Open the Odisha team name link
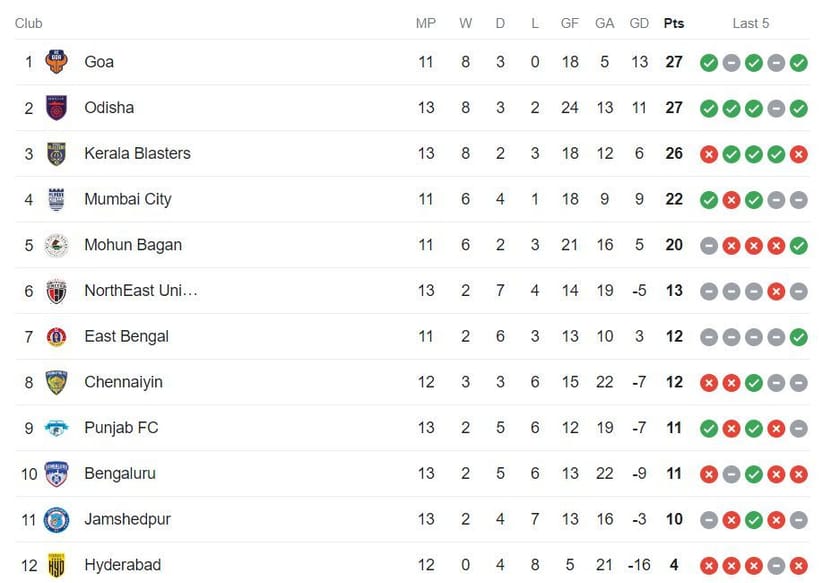 (x=109, y=108)
